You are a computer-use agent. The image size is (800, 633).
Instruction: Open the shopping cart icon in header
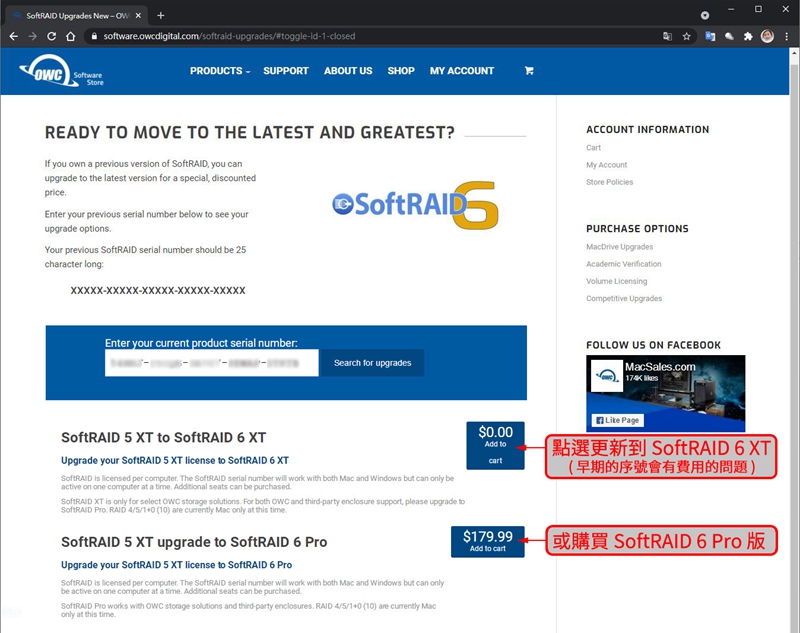(x=529, y=70)
